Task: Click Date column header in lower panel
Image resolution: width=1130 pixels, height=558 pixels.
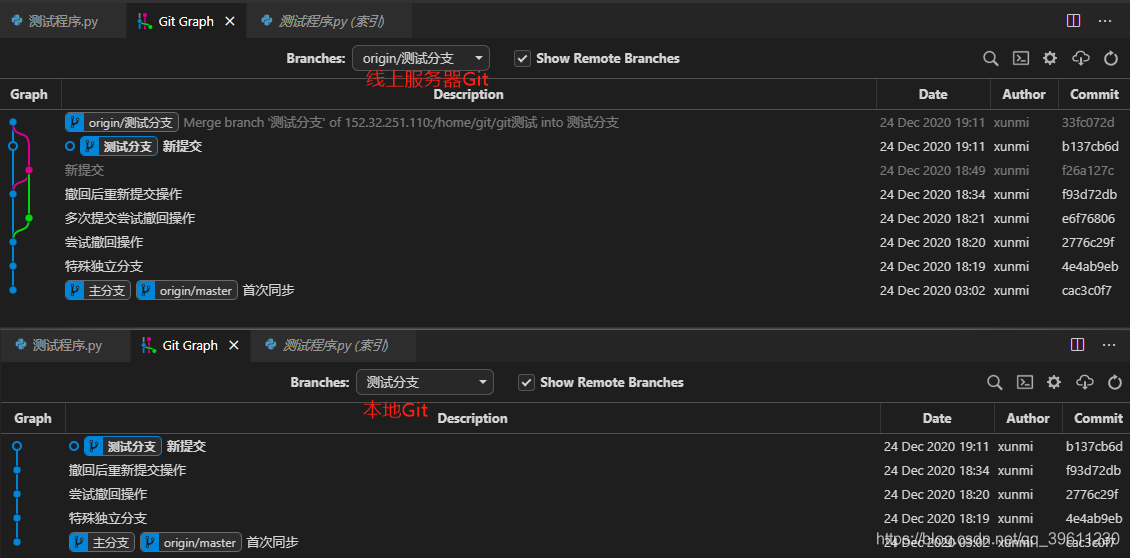Action: 937,418
